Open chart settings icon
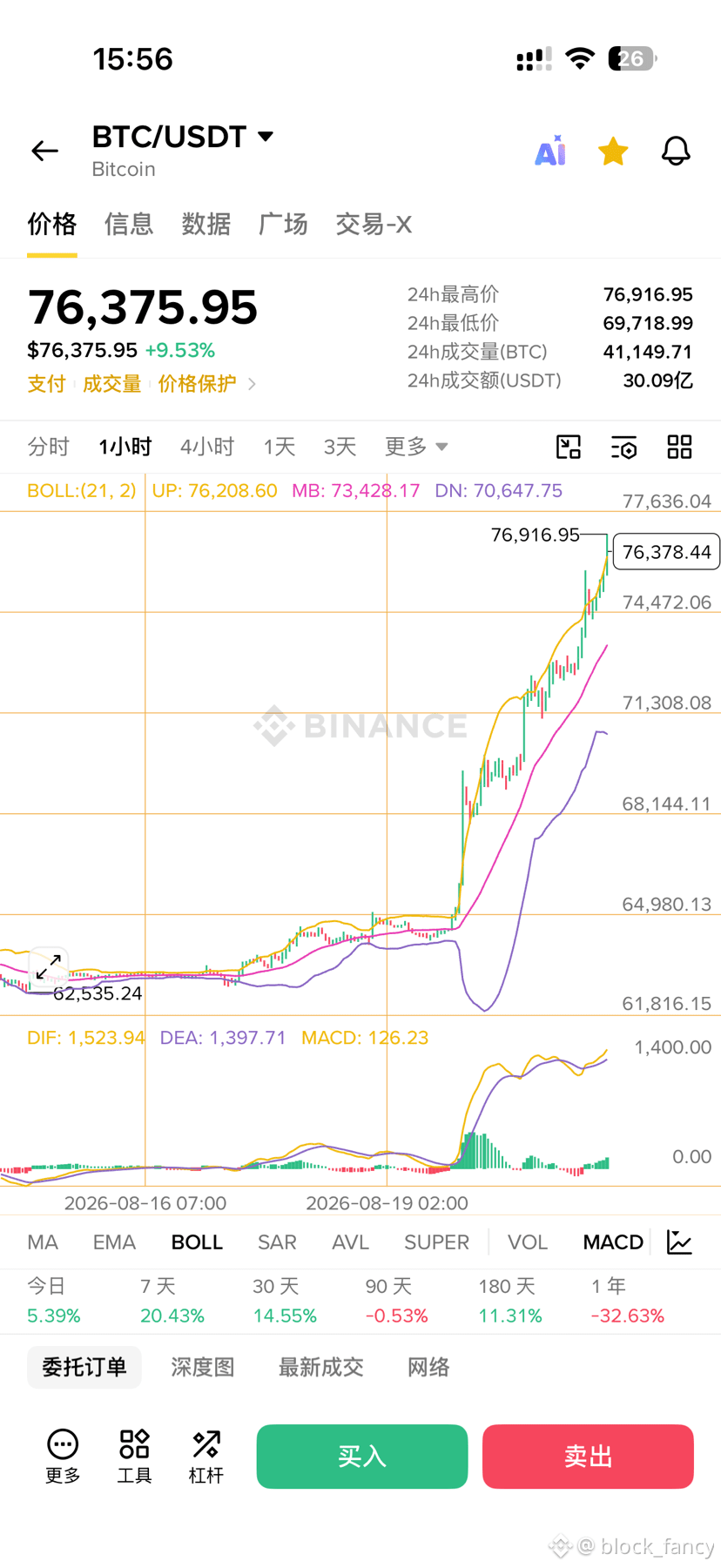Image resolution: width=721 pixels, height=1568 pixels. [623, 447]
